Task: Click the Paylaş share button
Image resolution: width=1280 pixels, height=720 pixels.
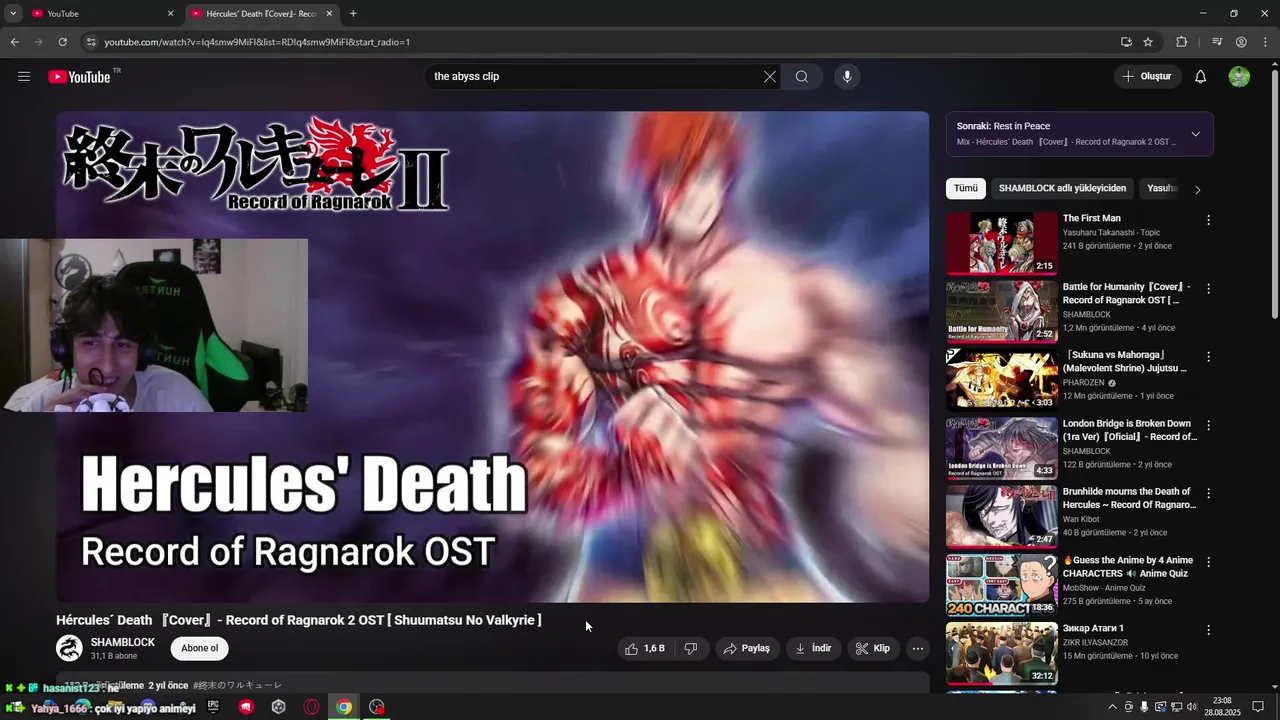Action: tap(747, 649)
